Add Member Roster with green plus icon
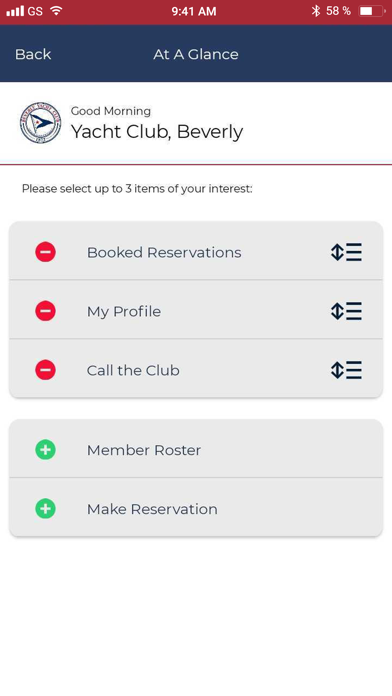Screen dimensions: 392x696 click(x=45, y=450)
